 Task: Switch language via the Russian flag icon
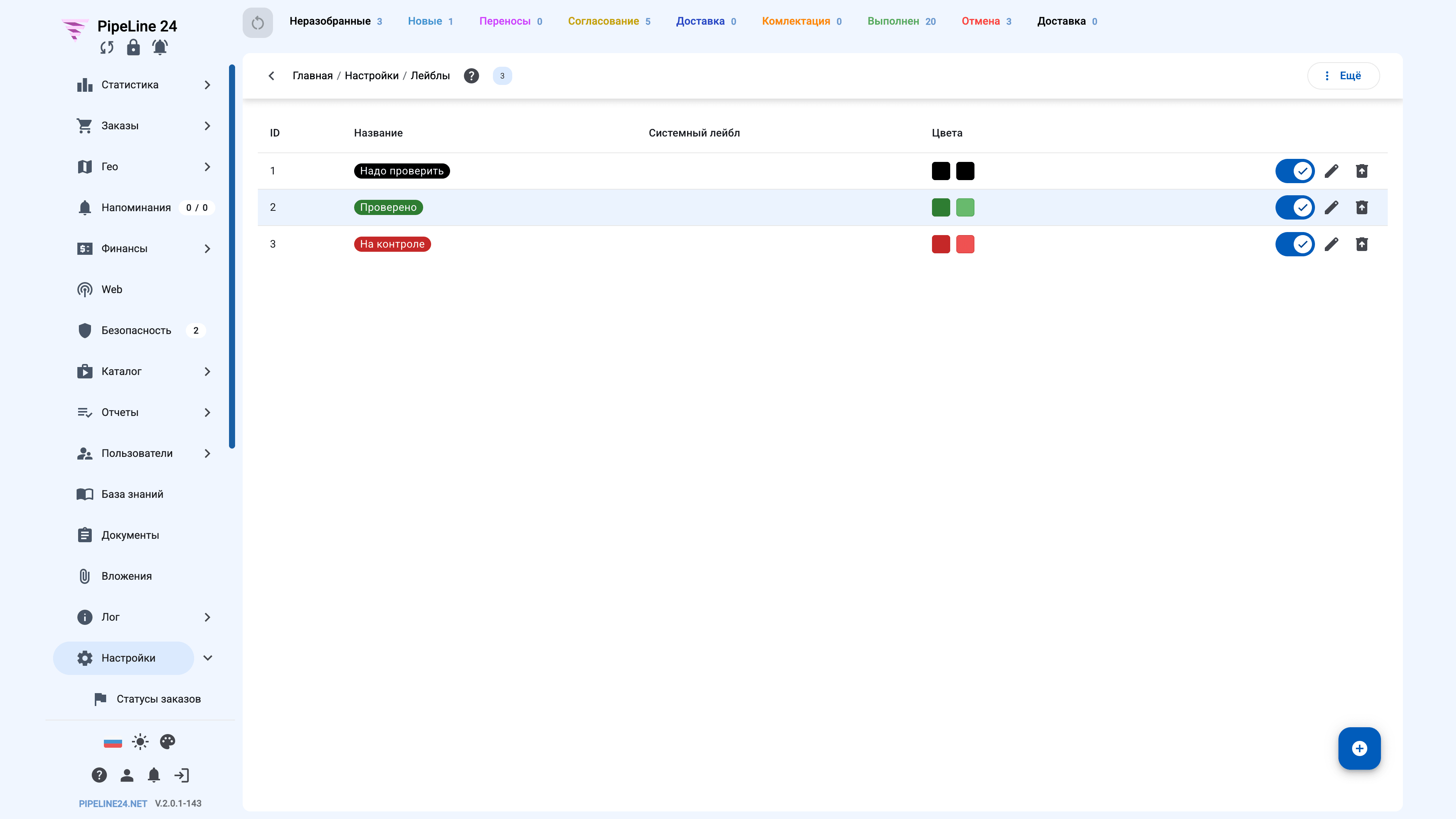(x=113, y=742)
